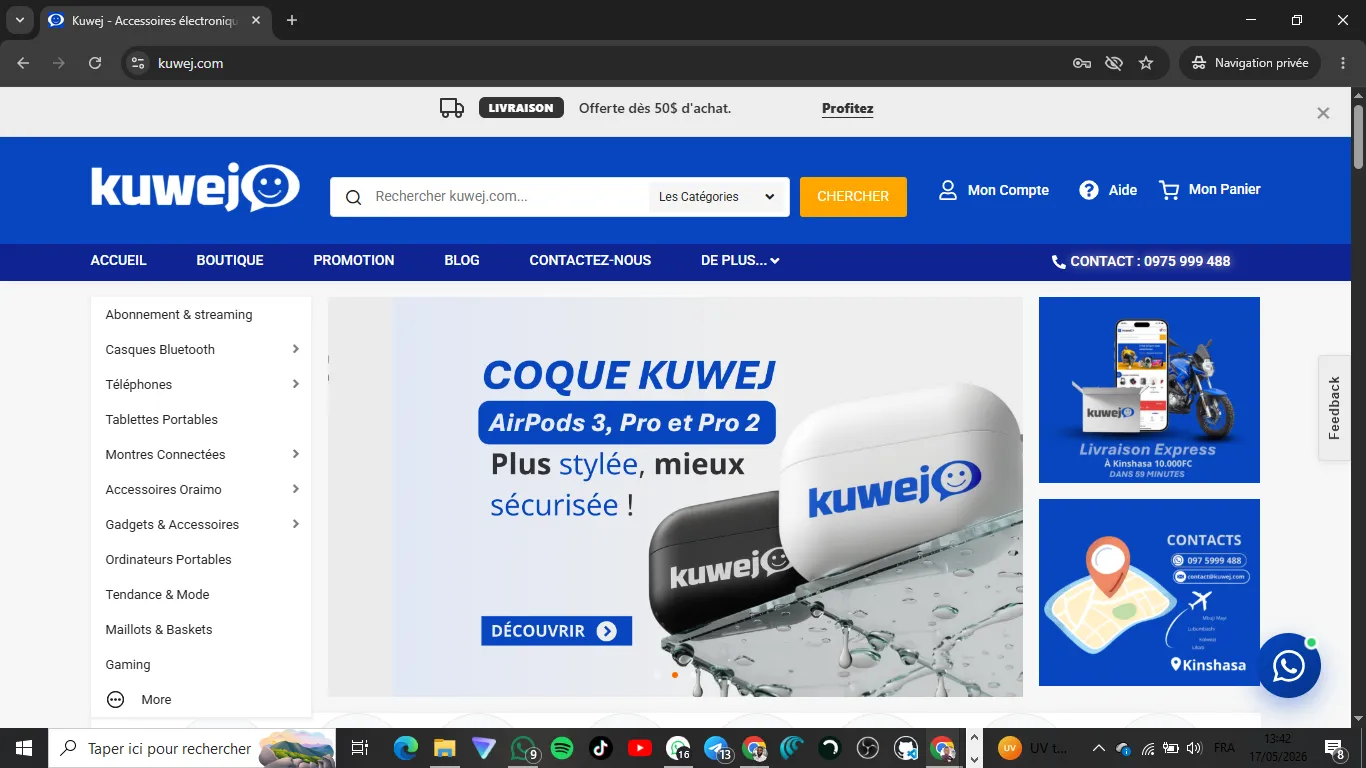
Task: Expand the Téléphones submenu arrow
Action: 296,384
